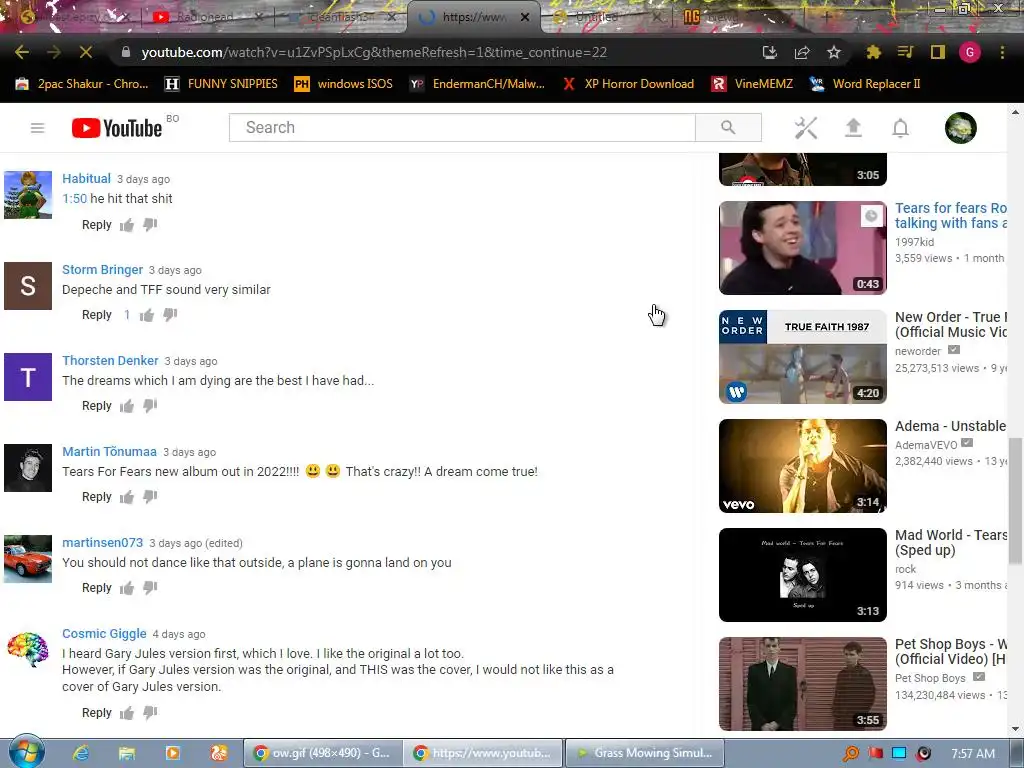Launch Internet Explorer from taskbar

coord(80,753)
